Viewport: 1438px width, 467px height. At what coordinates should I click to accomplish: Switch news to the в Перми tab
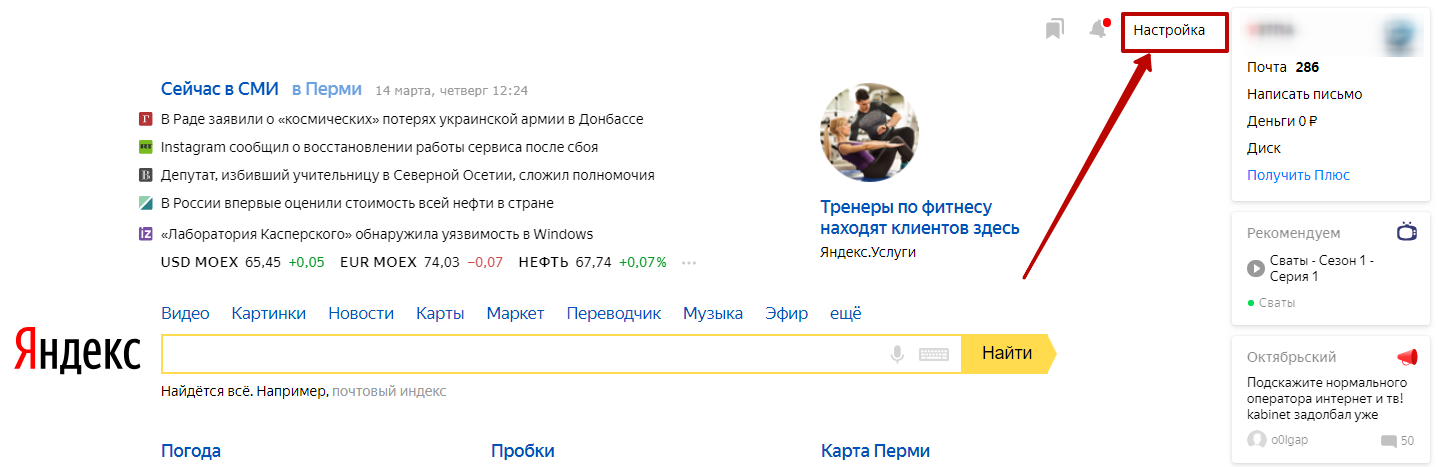[x=326, y=88]
